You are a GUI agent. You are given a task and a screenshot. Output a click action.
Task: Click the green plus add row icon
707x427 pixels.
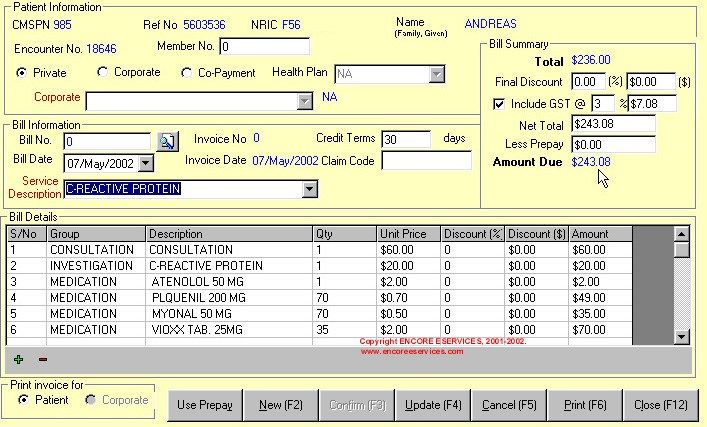pyautogui.click(x=18, y=360)
